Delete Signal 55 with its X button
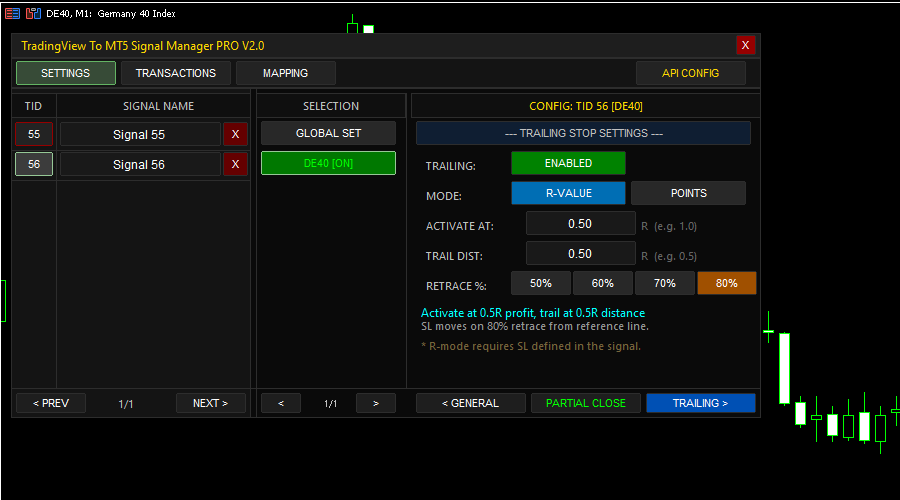Screen dimensions: 900x500 click(x=235, y=134)
